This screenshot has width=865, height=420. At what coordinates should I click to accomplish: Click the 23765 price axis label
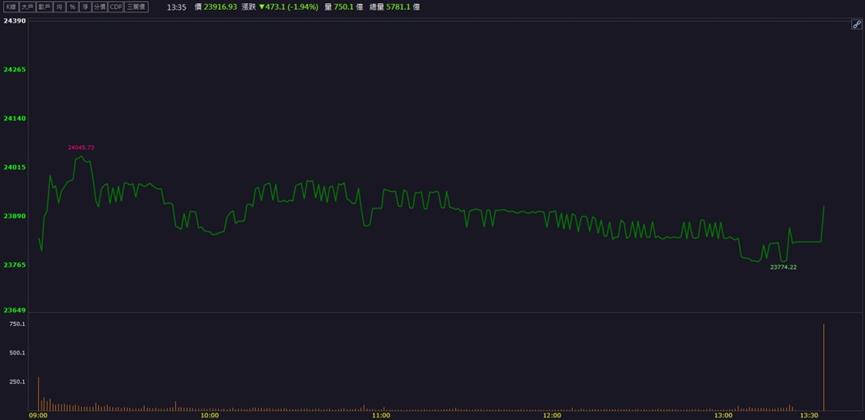tap(14, 265)
